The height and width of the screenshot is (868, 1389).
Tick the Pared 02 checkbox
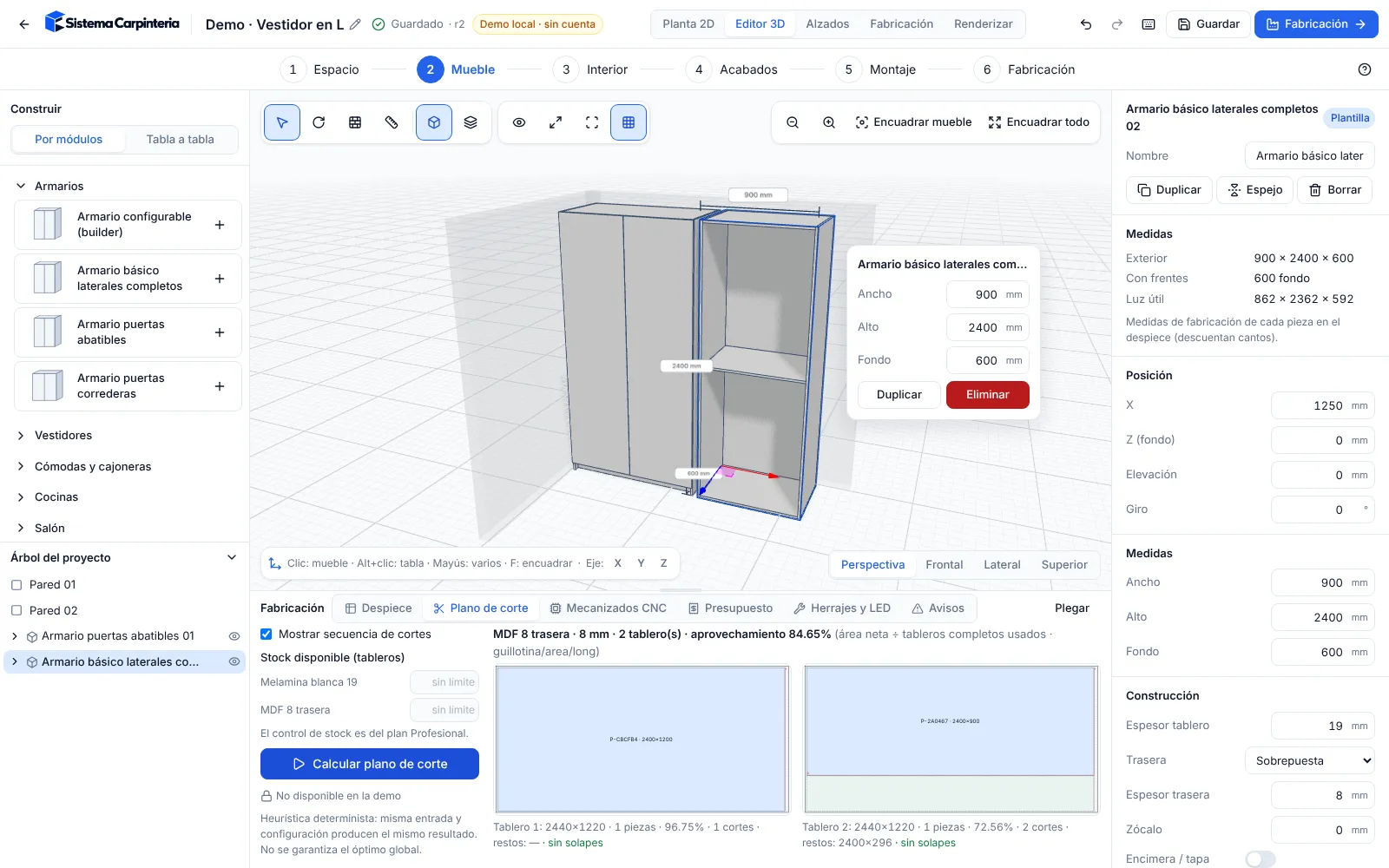click(x=16, y=611)
